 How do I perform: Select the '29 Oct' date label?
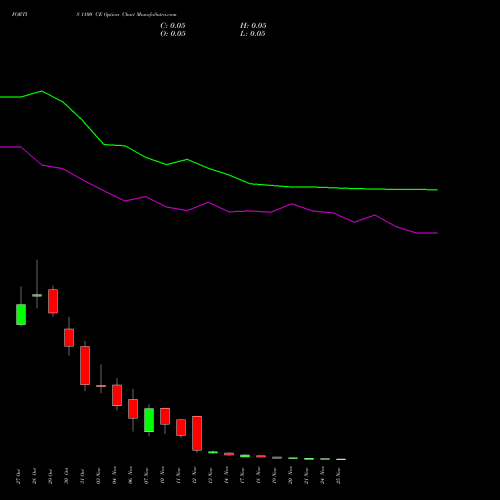tap(50, 476)
